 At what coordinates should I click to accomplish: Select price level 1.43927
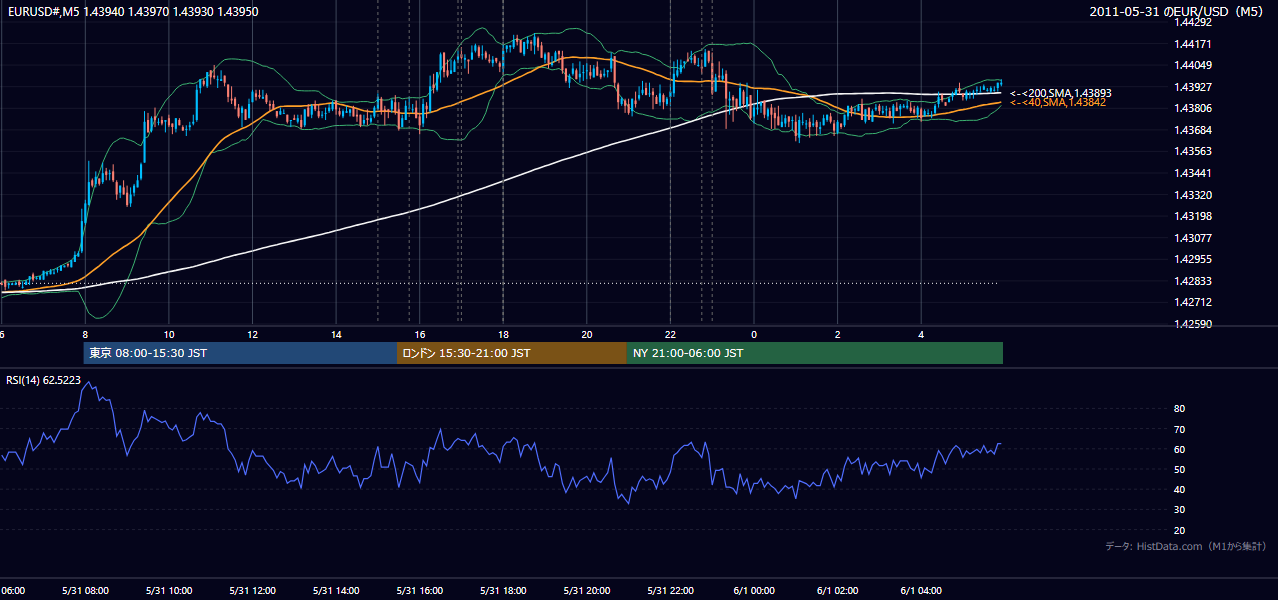1193,87
